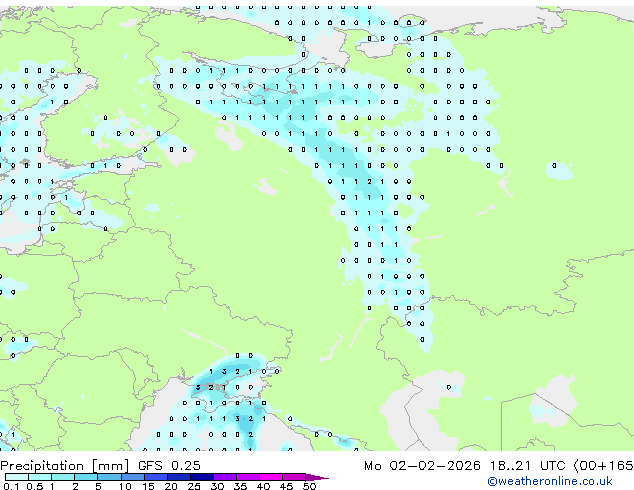Open the weatheronline.co.uk copyright link
This screenshot has width=634, height=490.
click(x=549, y=481)
